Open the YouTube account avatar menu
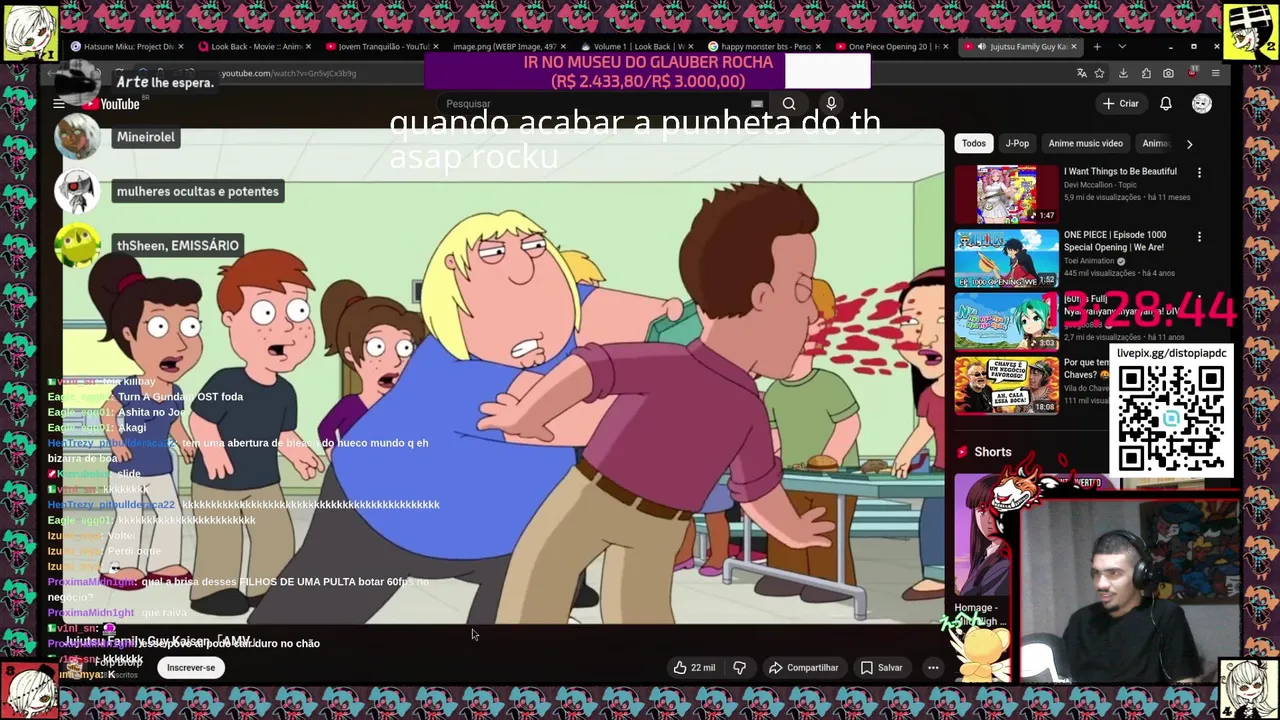 click(1202, 104)
